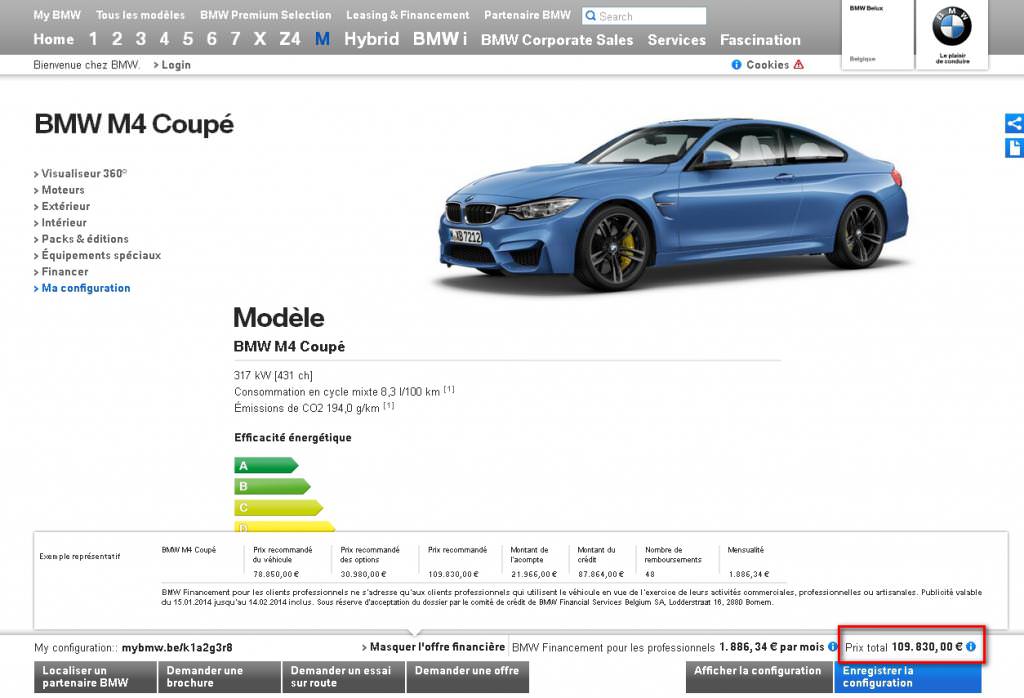The height and width of the screenshot is (698, 1024).
Task: Click the document icon below share
Action: (1014, 148)
